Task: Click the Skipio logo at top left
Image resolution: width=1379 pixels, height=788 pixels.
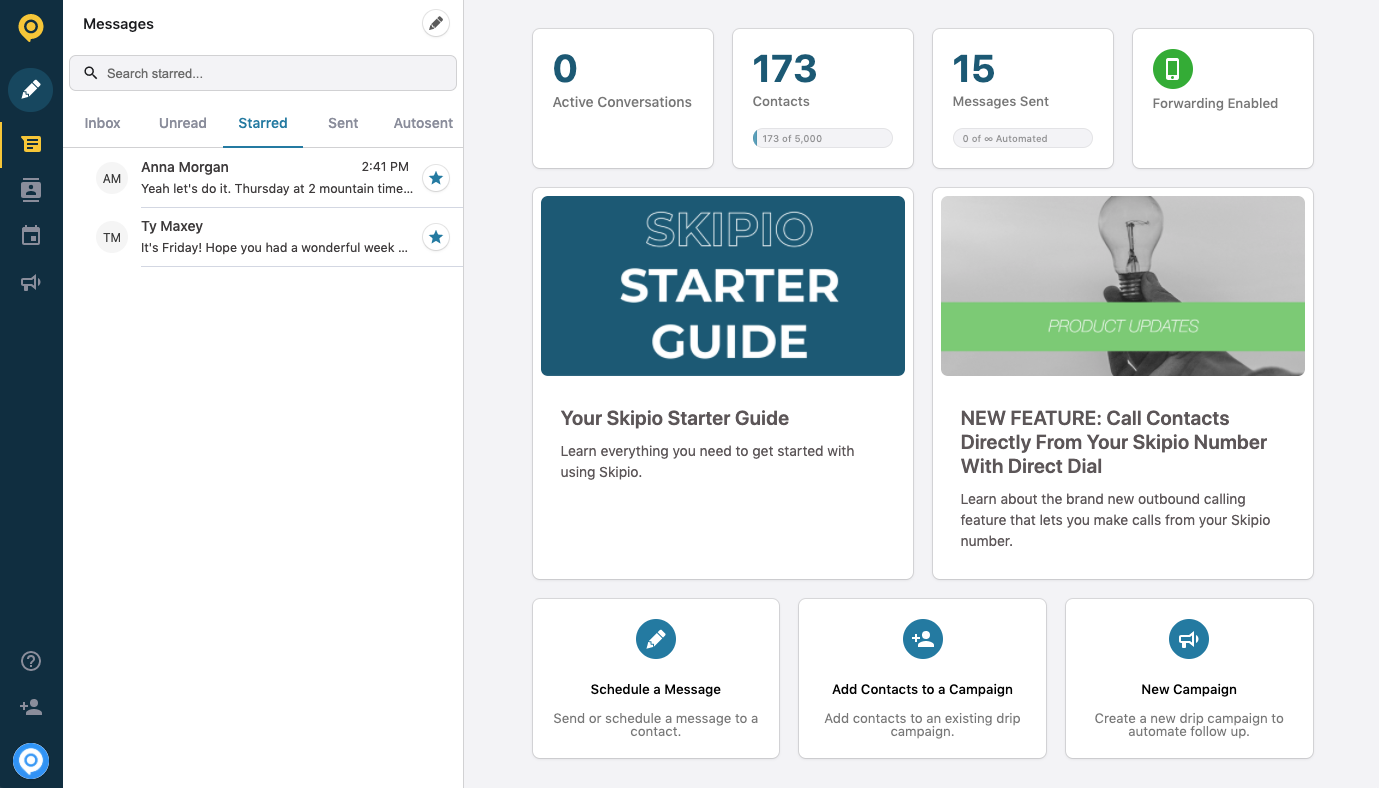Action: pyautogui.click(x=30, y=27)
